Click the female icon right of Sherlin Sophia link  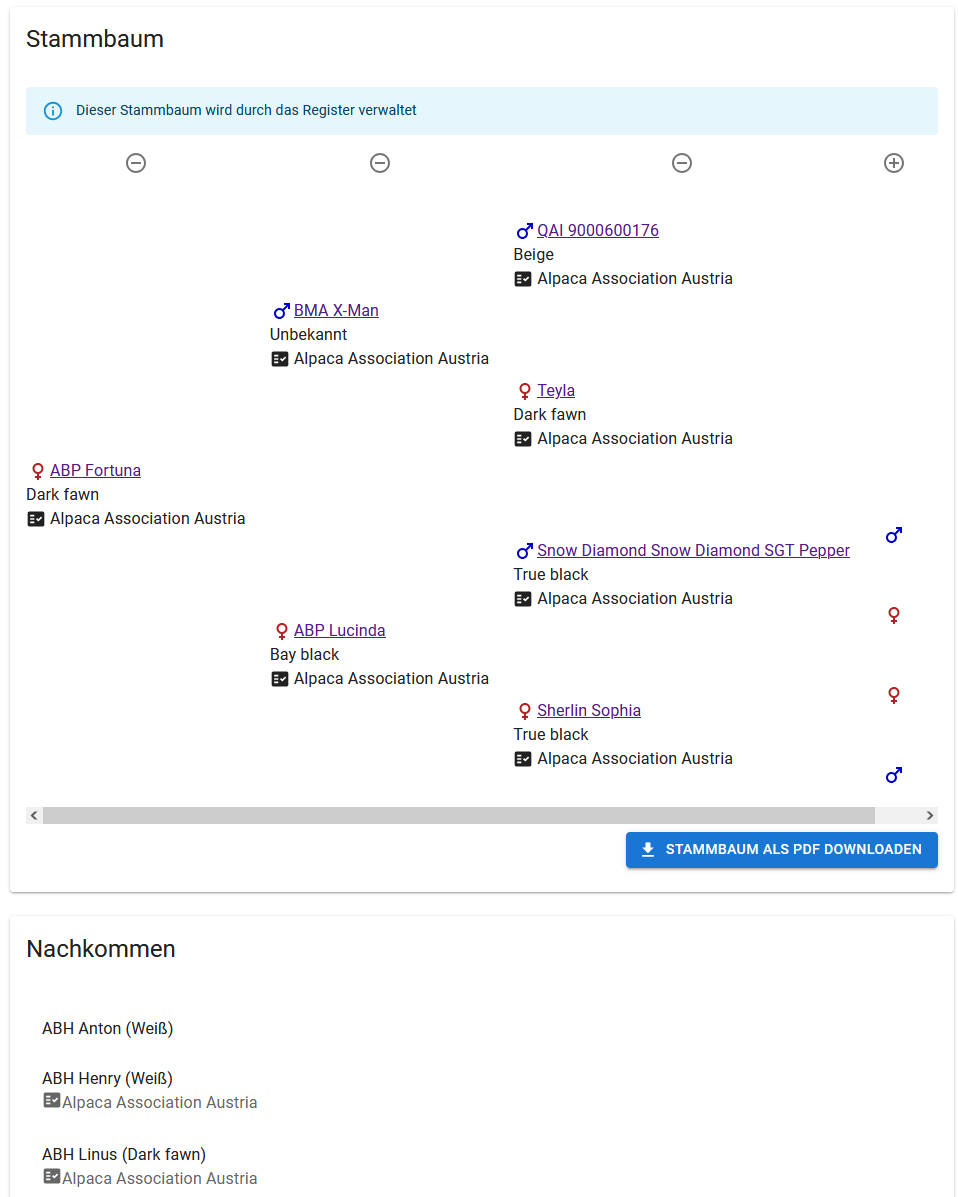pyautogui.click(x=893, y=695)
